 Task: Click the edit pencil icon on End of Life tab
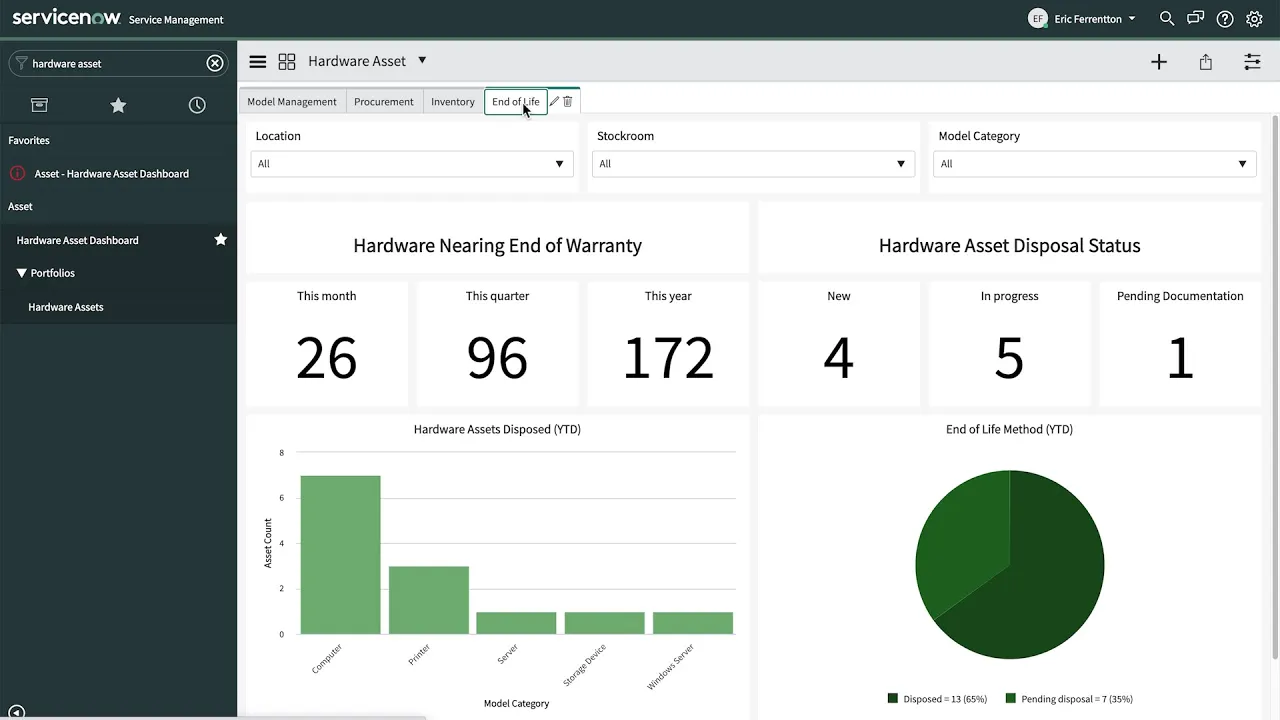(554, 101)
